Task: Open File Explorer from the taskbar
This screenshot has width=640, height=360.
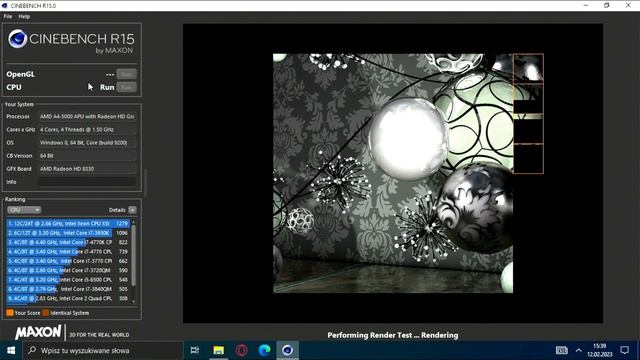Action: [219, 351]
